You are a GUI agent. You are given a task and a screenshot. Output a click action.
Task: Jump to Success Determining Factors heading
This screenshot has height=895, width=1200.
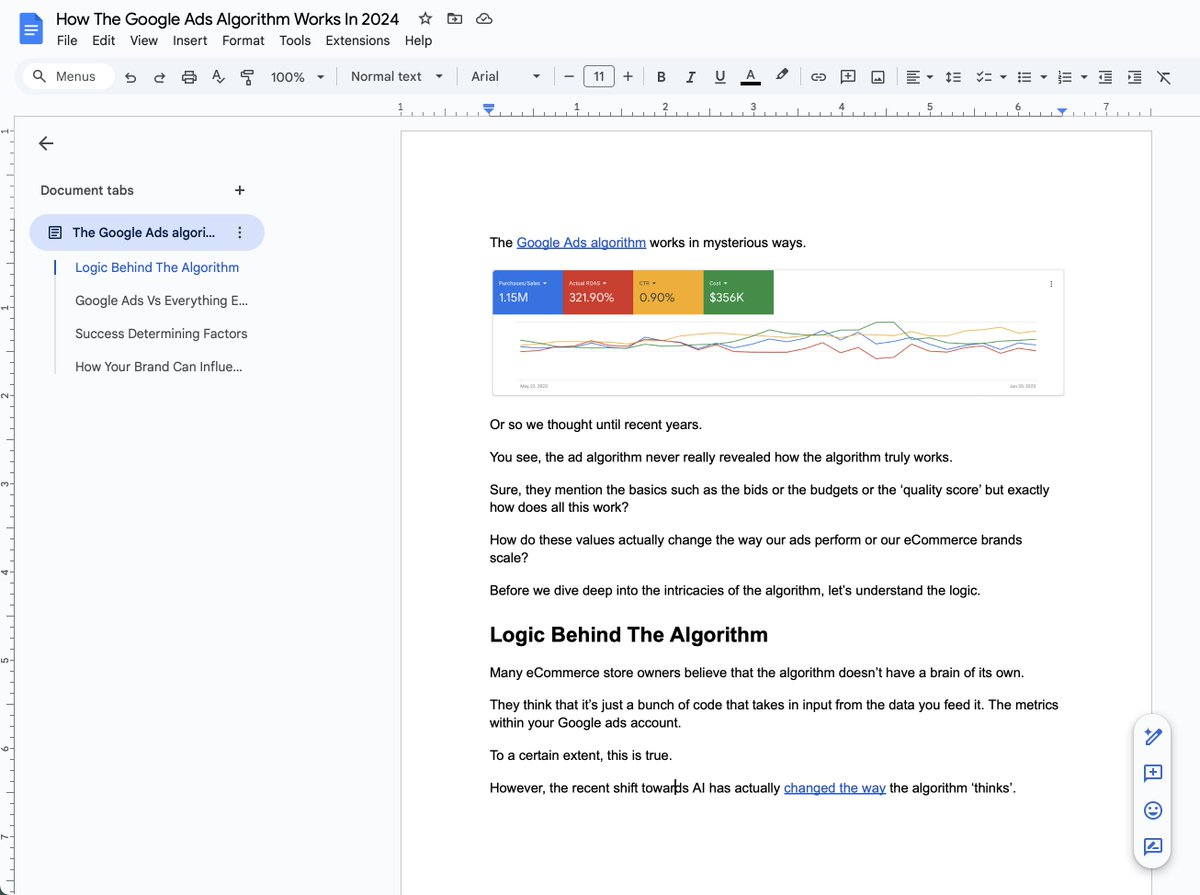tap(161, 334)
